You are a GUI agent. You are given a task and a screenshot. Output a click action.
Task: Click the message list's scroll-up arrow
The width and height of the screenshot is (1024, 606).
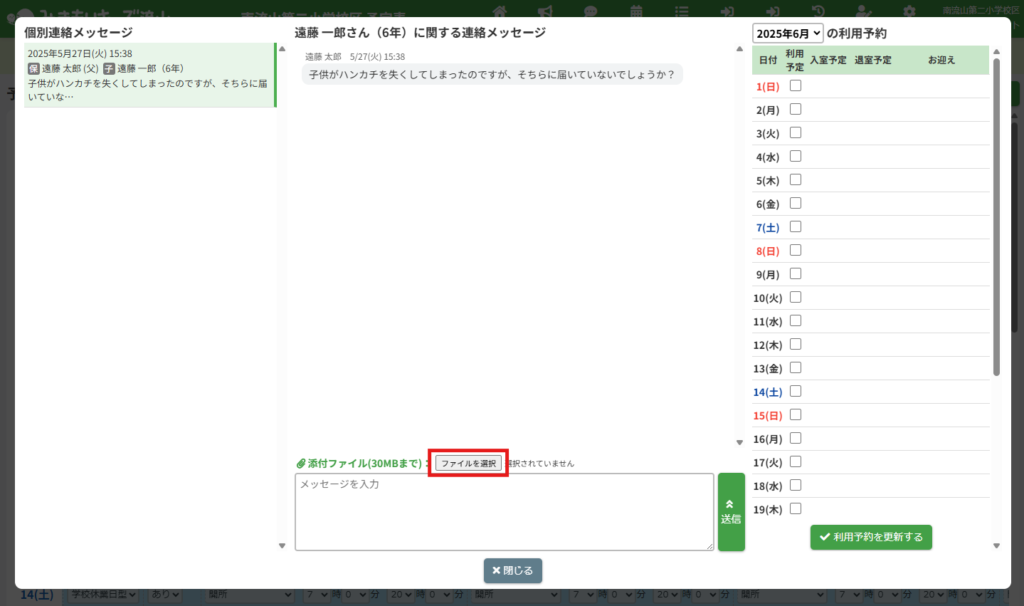click(x=282, y=48)
